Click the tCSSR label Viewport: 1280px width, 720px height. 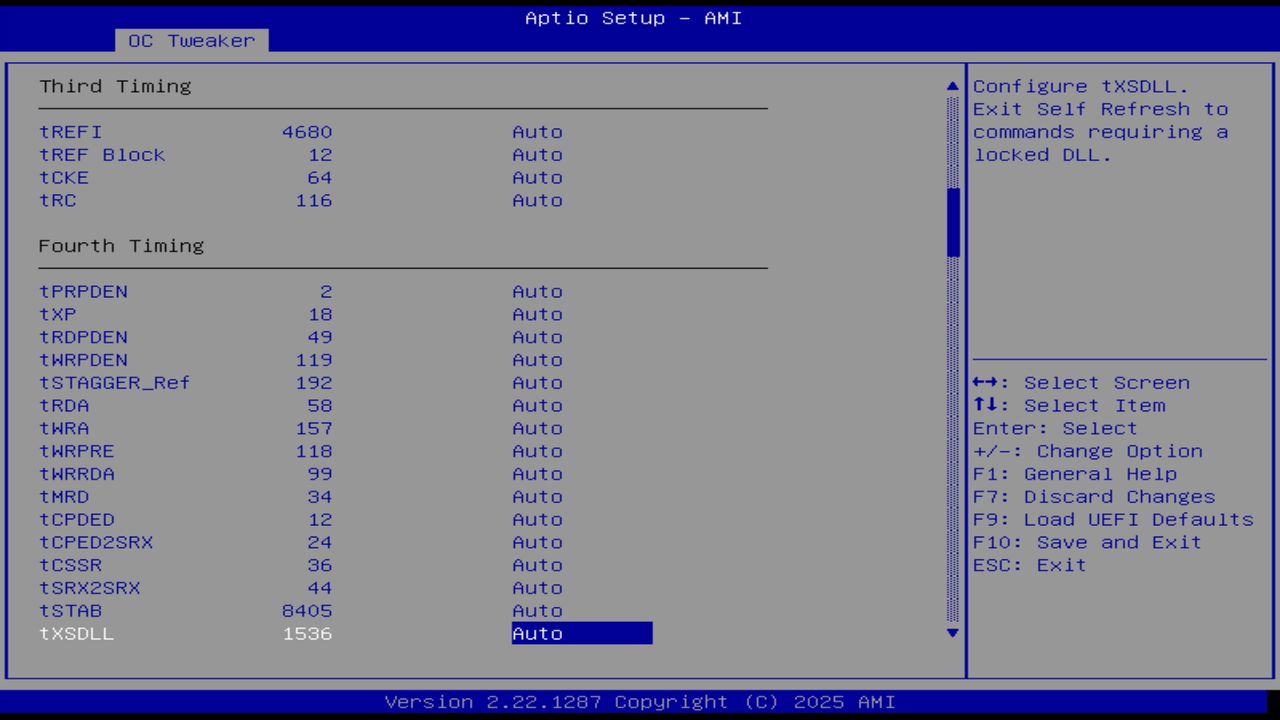pos(71,566)
